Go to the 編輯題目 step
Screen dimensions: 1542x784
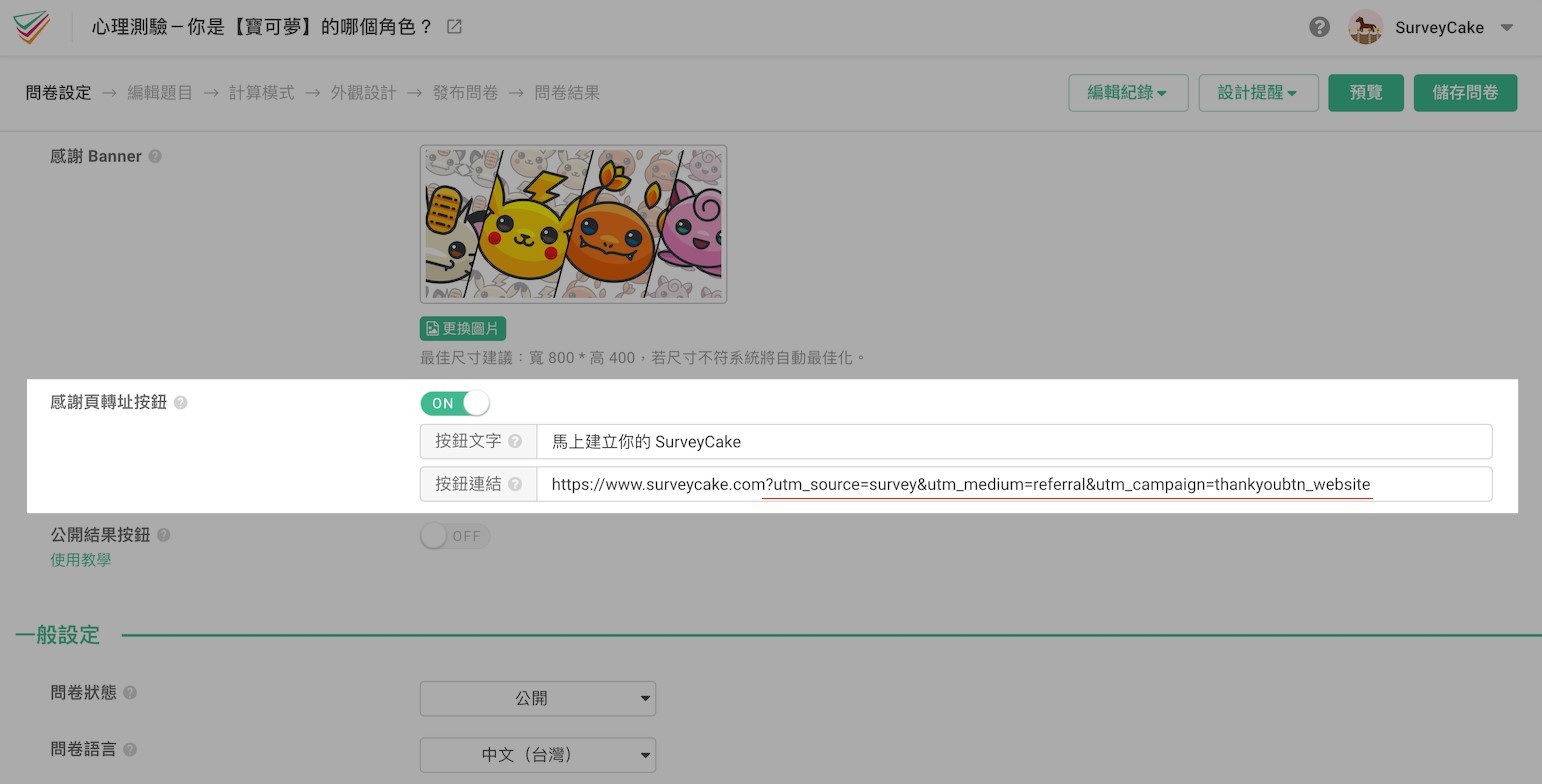[x=160, y=93]
